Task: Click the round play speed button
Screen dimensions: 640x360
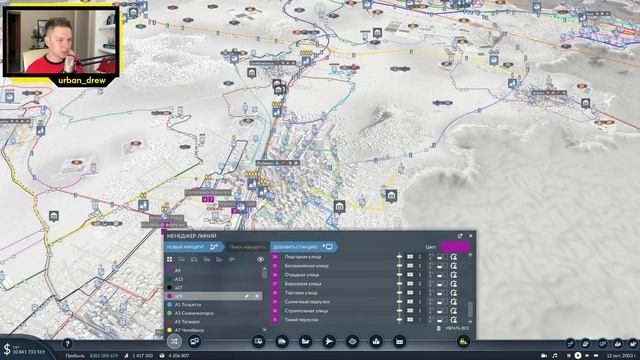Action: pos(578,356)
